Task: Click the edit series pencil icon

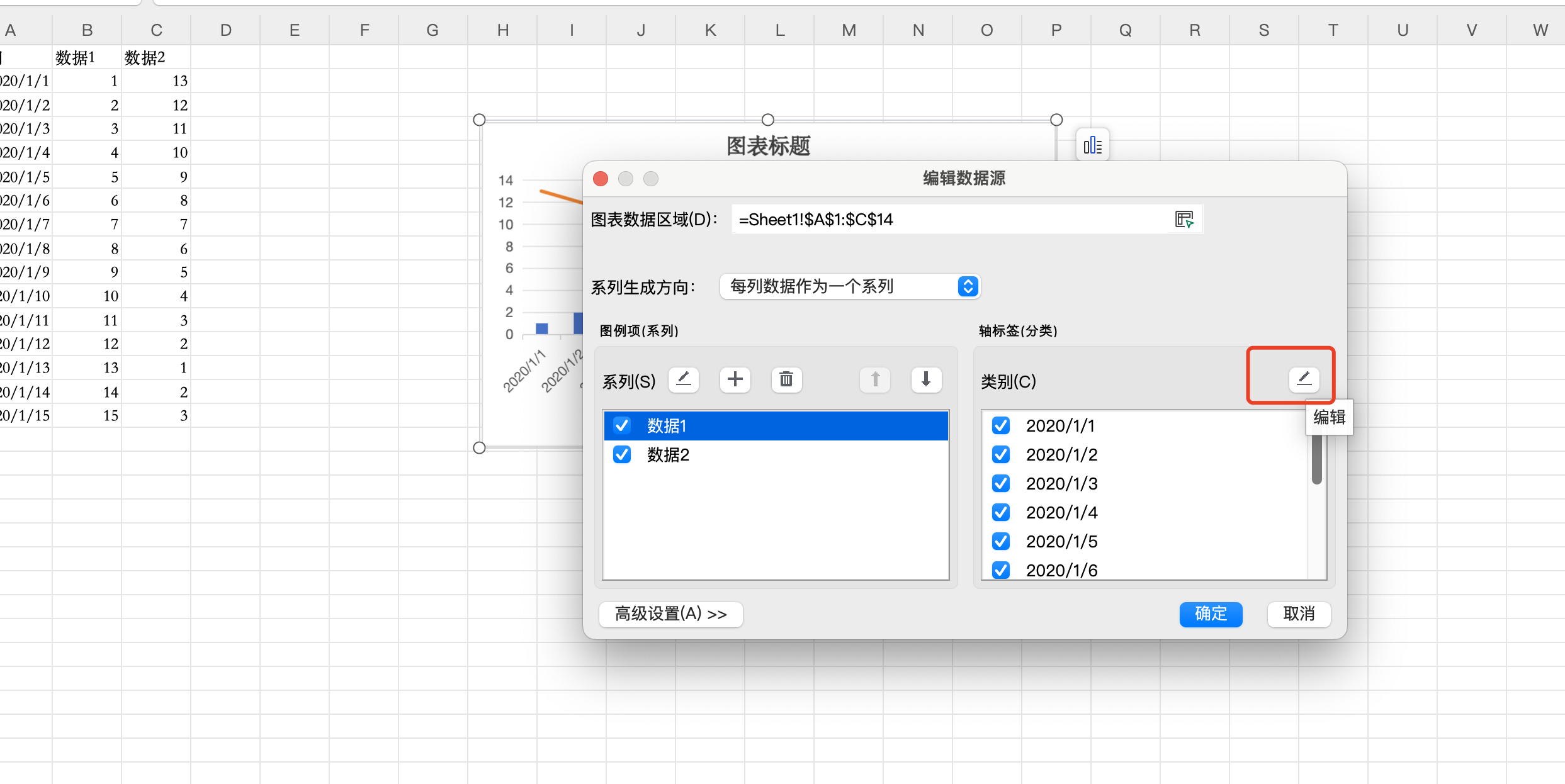Action: pos(683,379)
